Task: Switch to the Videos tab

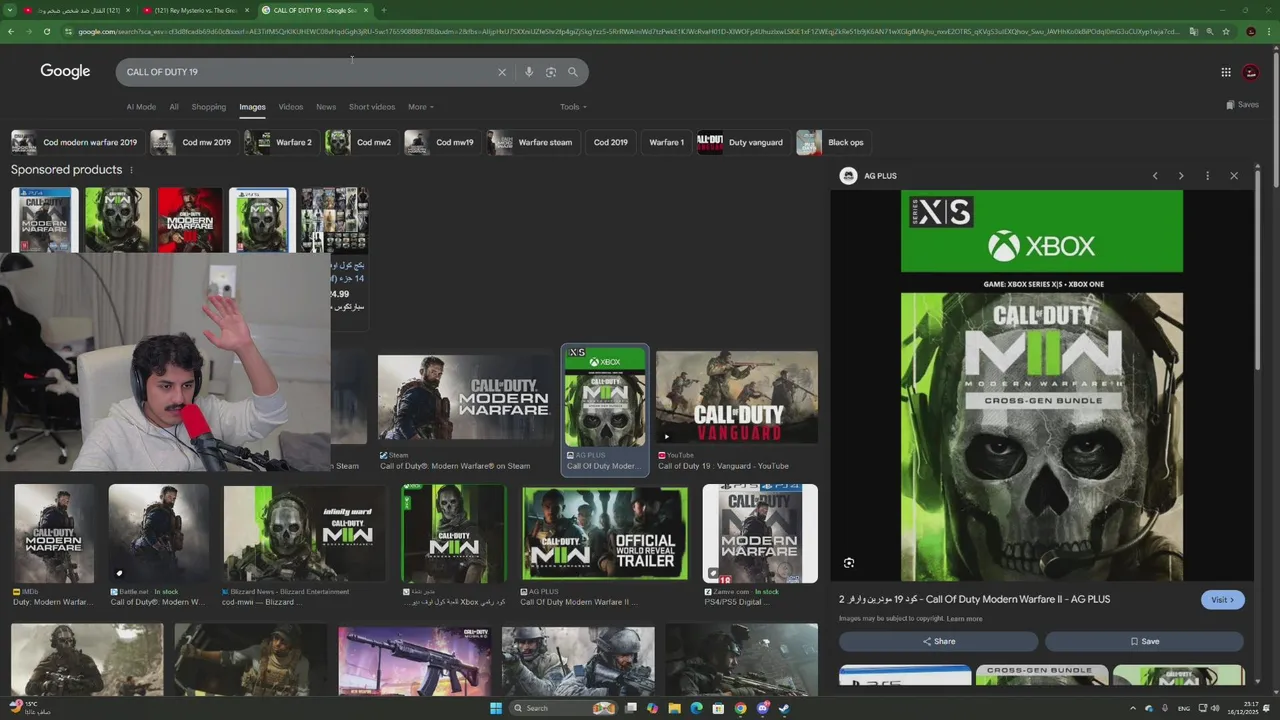Action: [291, 107]
